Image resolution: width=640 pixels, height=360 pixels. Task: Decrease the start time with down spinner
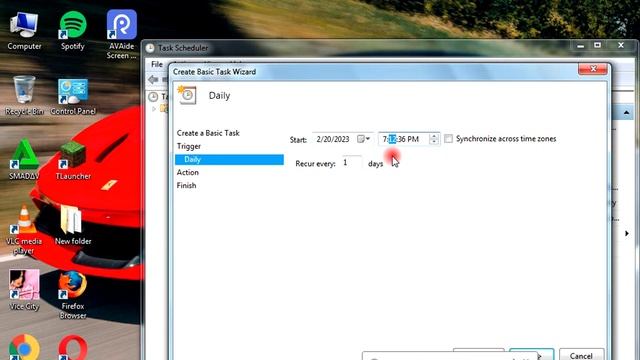(x=434, y=142)
